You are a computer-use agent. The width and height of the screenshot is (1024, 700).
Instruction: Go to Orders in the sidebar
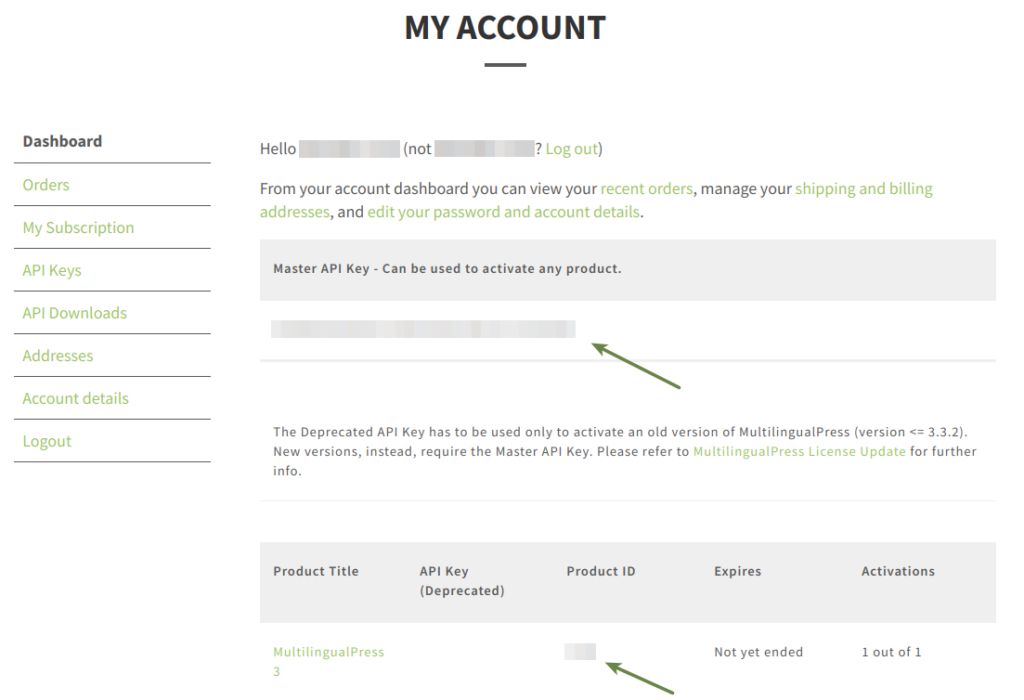coord(46,185)
